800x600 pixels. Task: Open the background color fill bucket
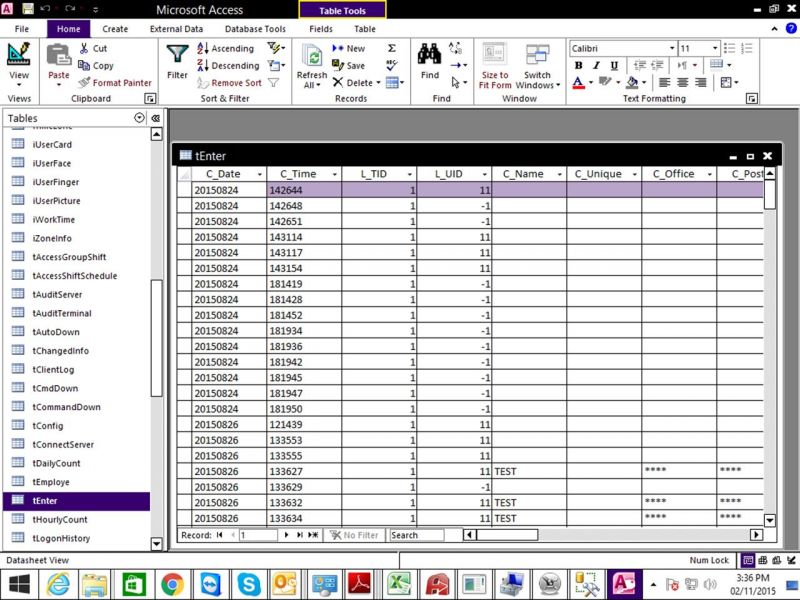pos(632,82)
